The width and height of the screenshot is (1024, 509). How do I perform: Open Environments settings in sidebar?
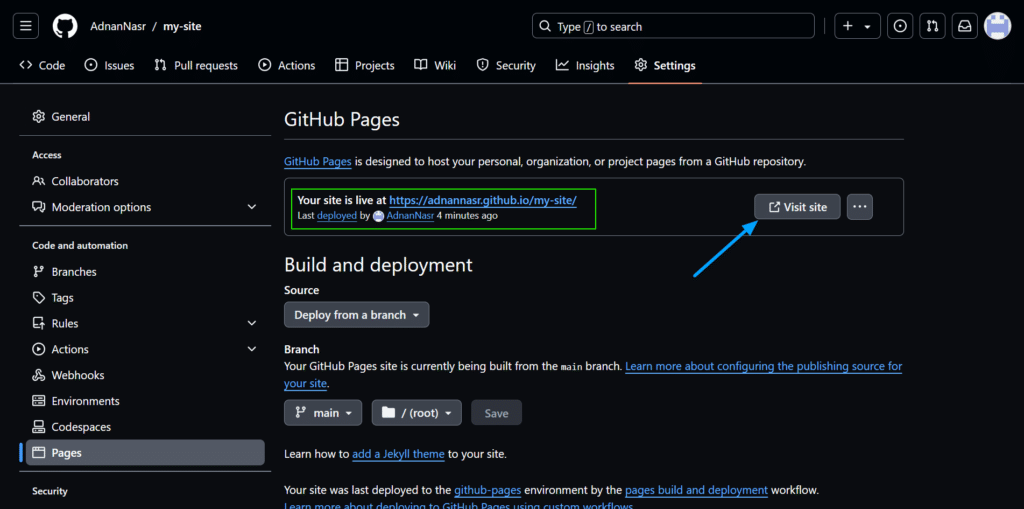click(145, 401)
